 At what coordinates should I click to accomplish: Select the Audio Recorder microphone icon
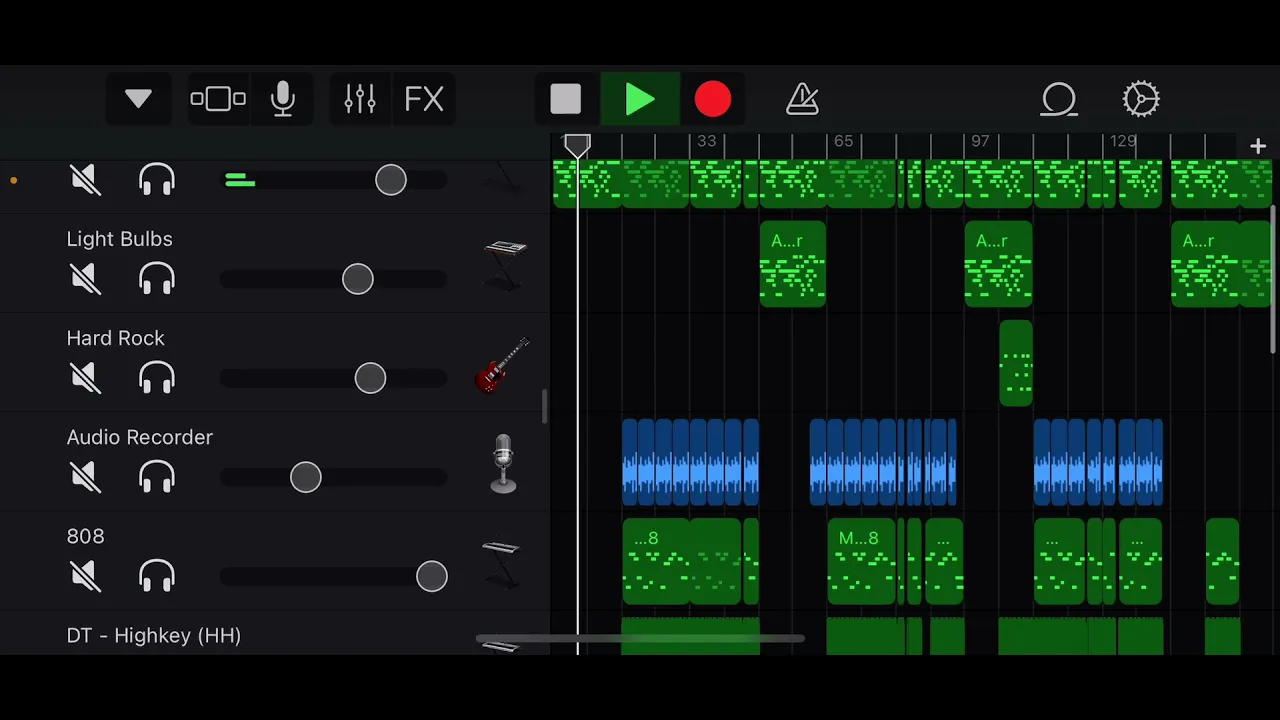click(503, 463)
